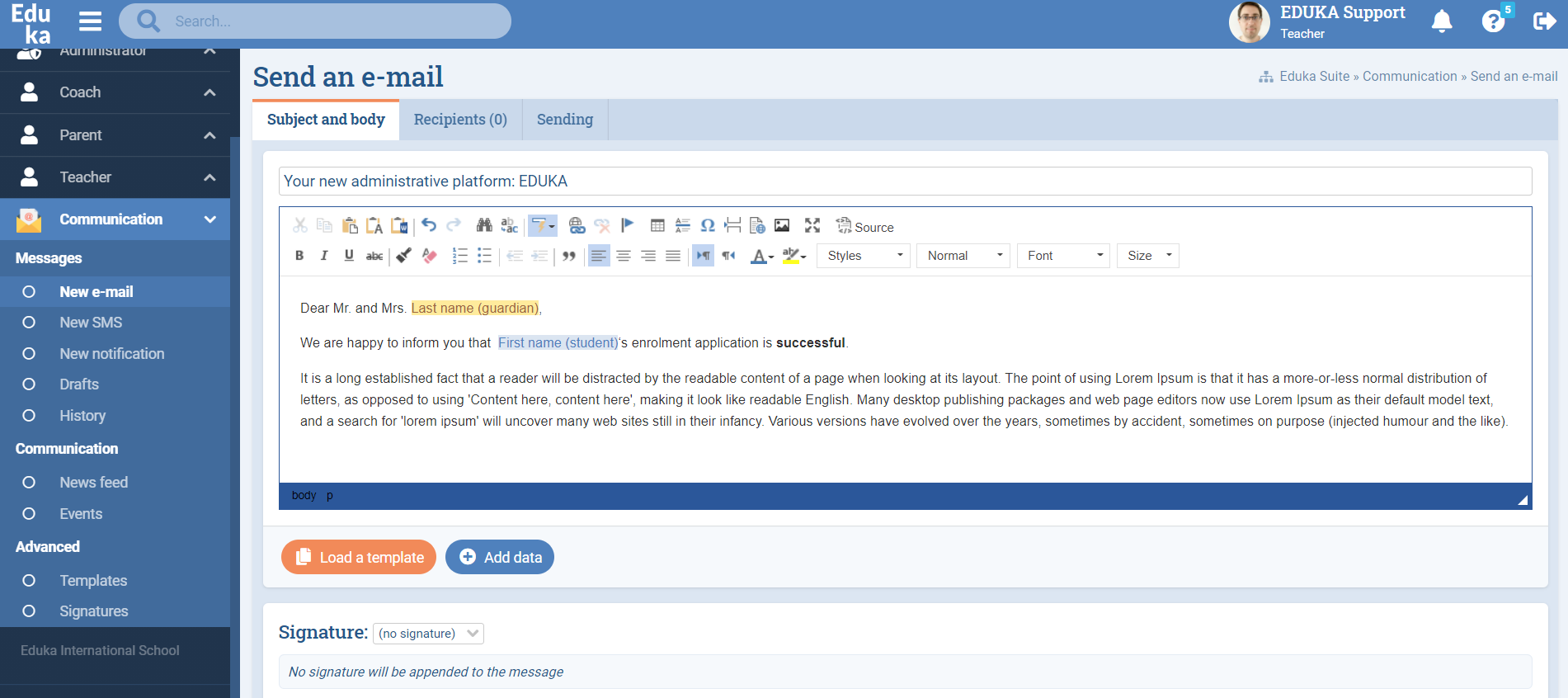Click the Load a template button
This screenshot has height=698, width=1568.
[359, 557]
